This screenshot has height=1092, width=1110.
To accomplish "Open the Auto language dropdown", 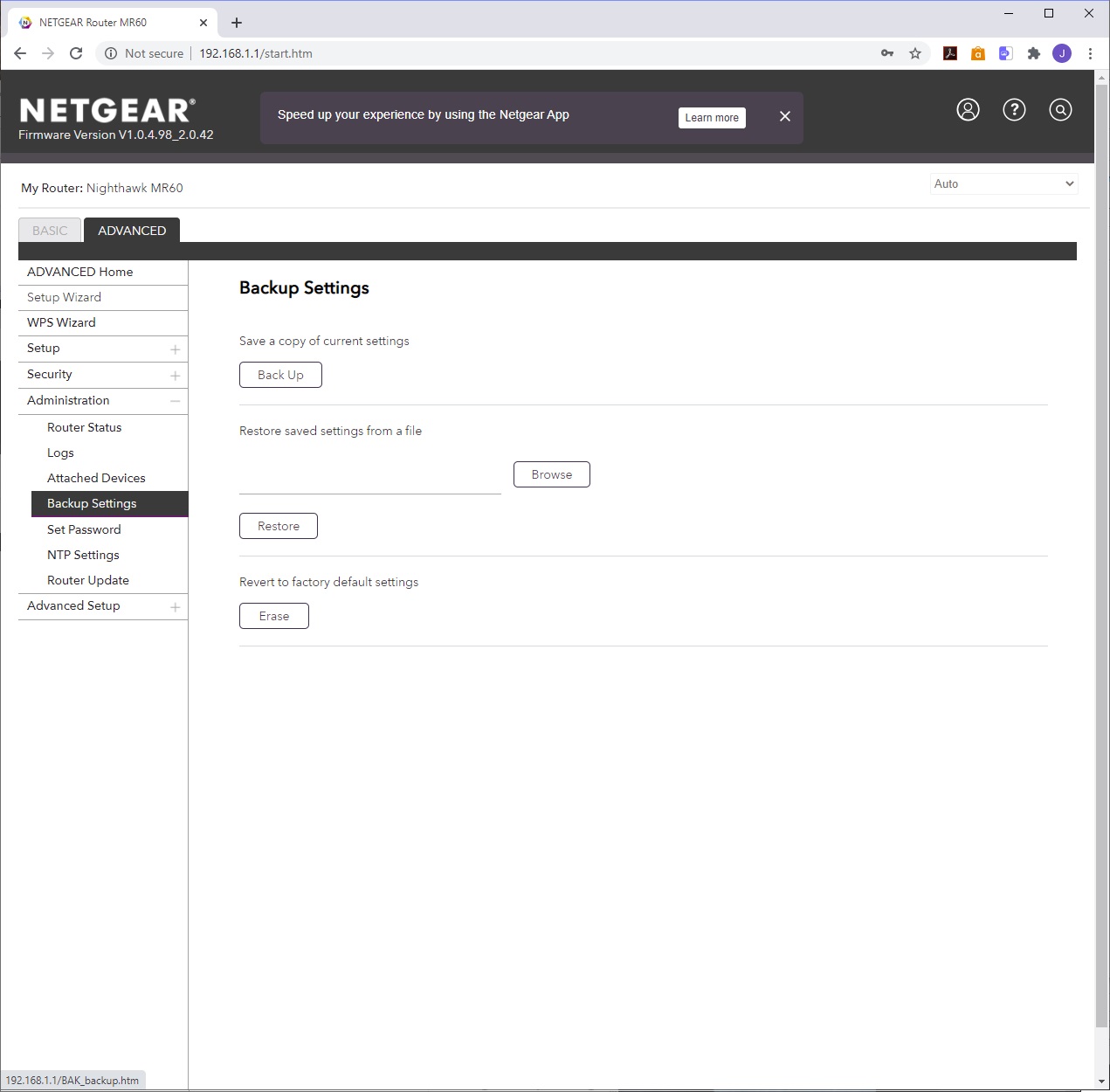I will [x=1004, y=183].
